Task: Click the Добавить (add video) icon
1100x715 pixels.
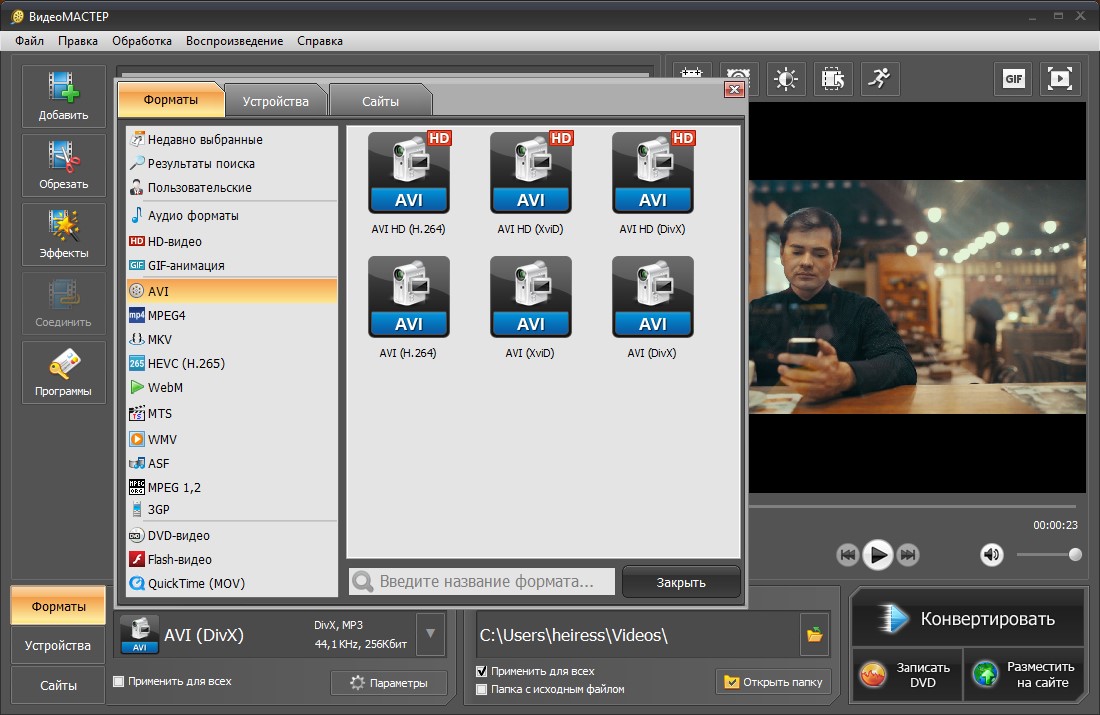Action: point(63,96)
